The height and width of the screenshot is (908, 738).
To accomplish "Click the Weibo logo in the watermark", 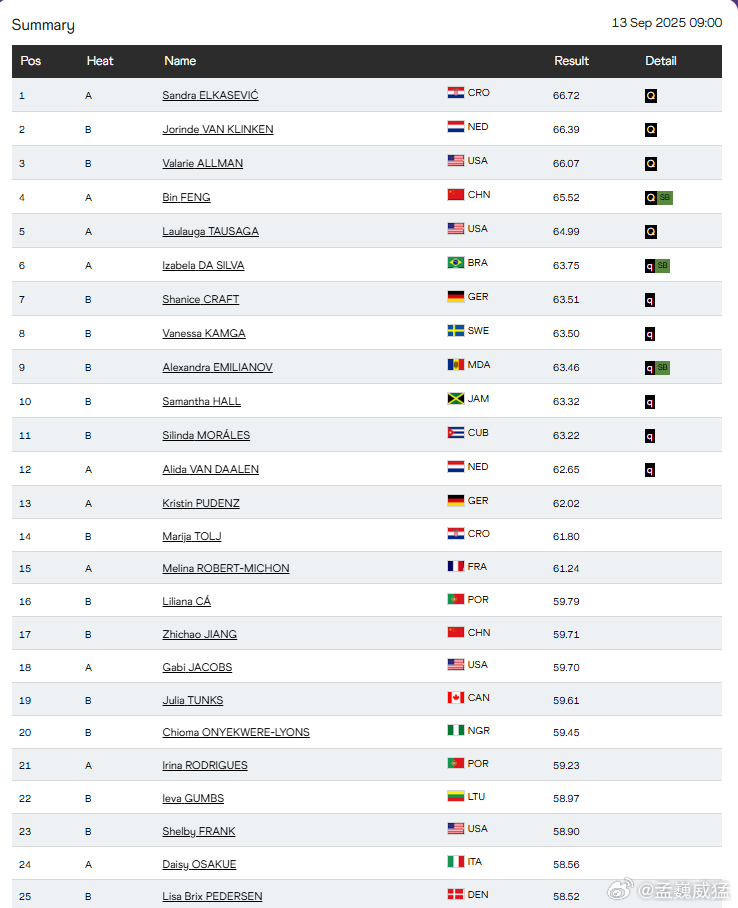I will 621,888.
